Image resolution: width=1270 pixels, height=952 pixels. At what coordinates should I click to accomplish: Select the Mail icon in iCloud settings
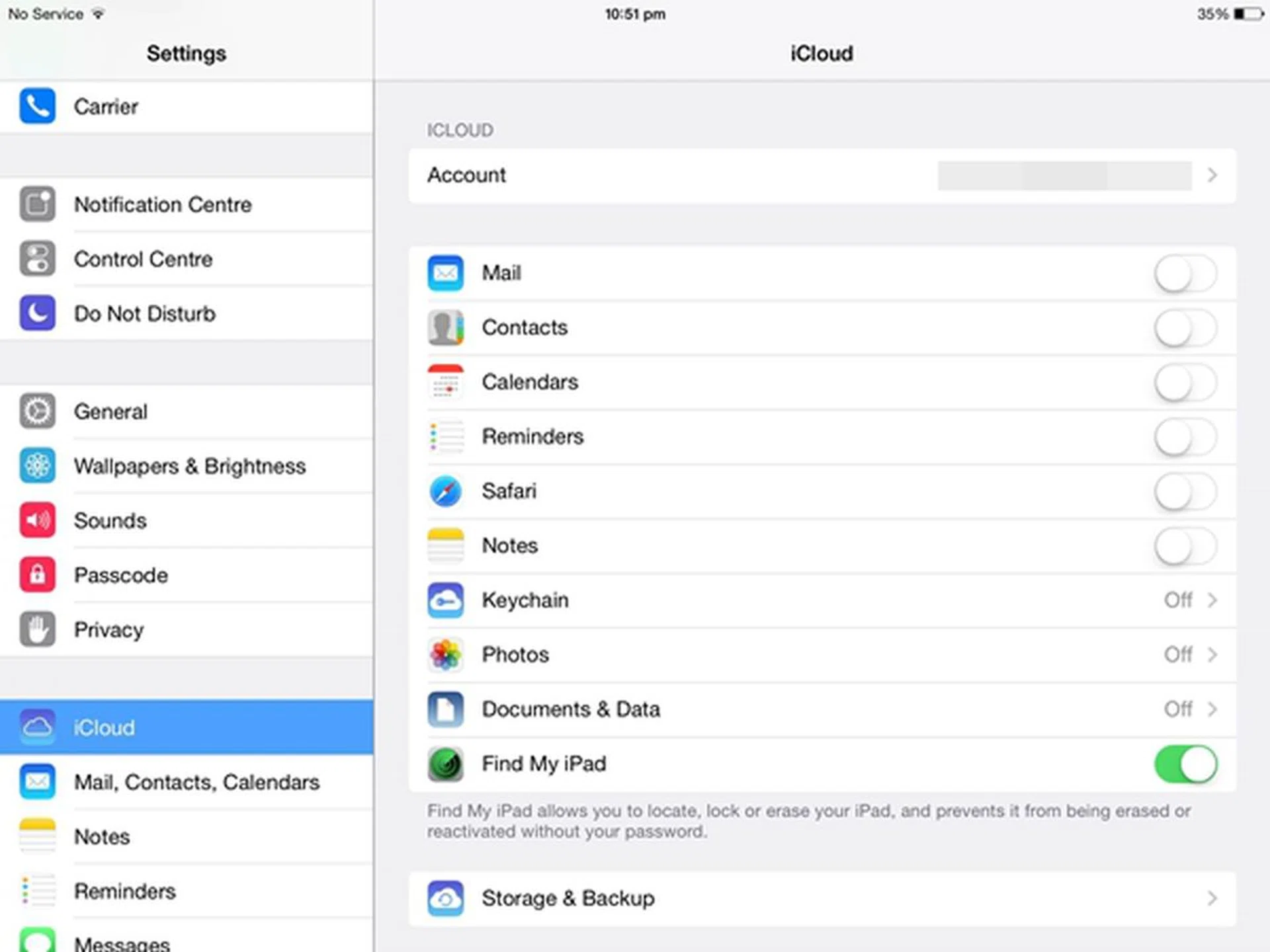coord(445,273)
